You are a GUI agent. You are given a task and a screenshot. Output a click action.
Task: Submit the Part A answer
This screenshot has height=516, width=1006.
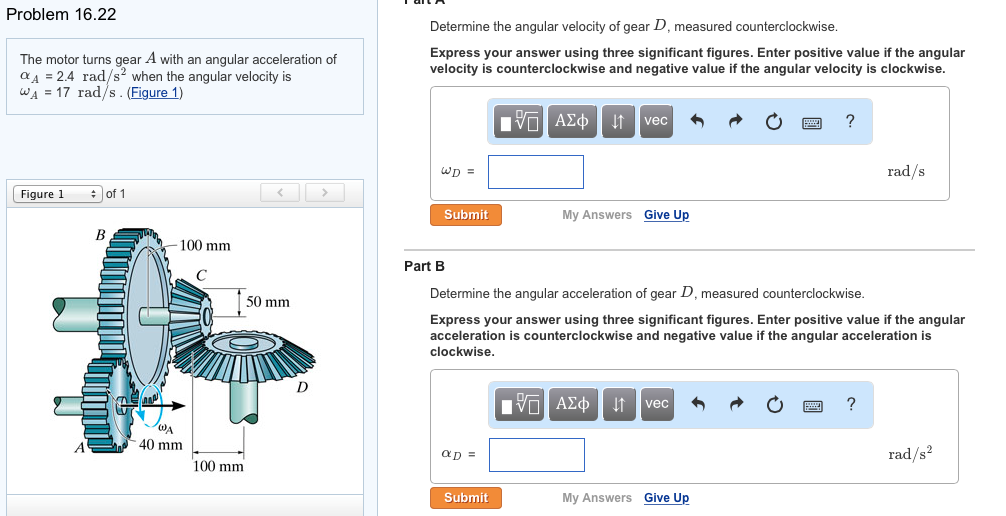466,215
